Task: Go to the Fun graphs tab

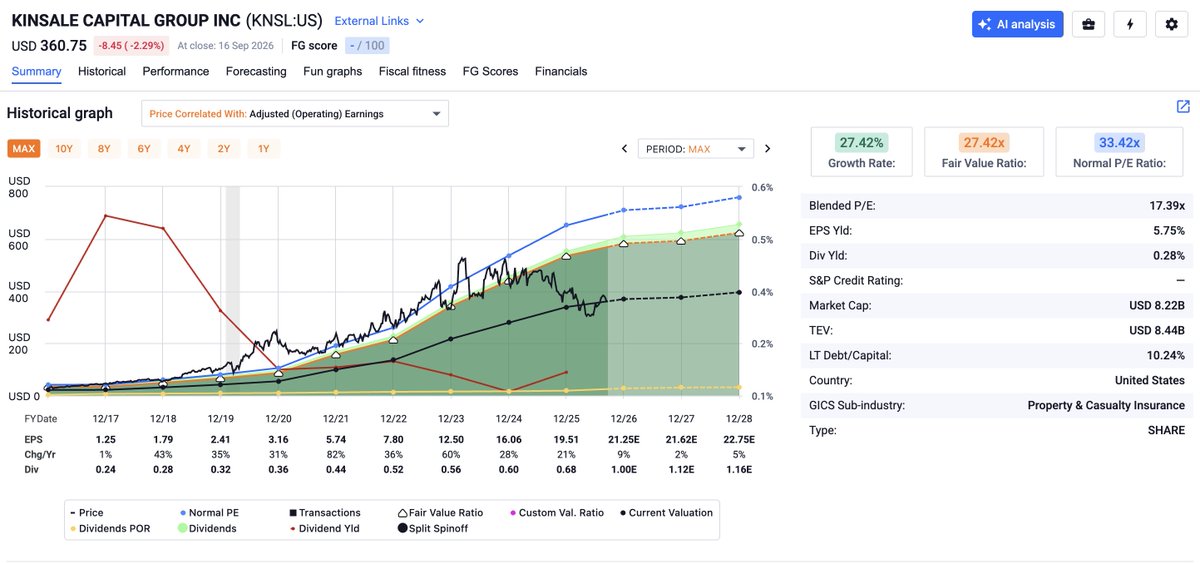Action: [333, 71]
